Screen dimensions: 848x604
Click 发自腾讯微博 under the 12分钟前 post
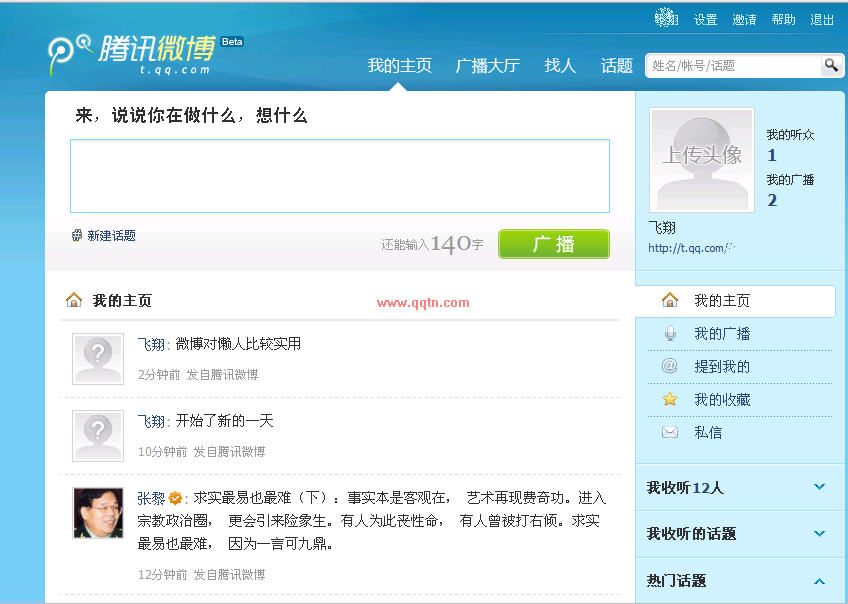coord(229,574)
